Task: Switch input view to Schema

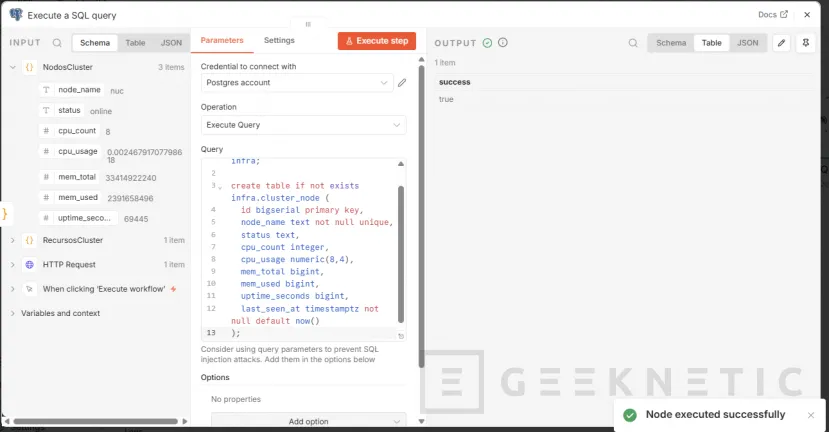Action: [x=95, y=43]
